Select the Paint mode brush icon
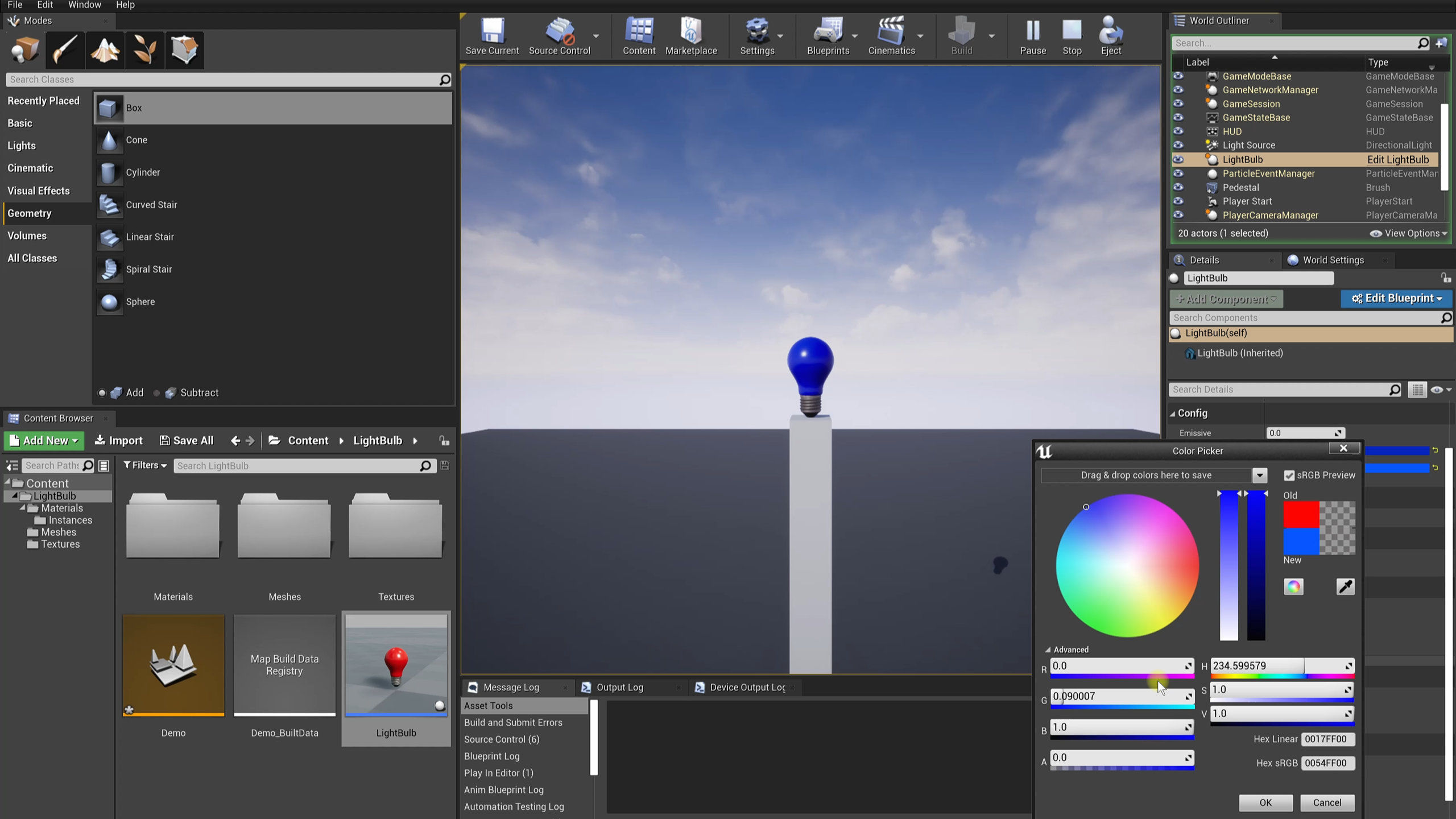 (x=65, y=50)
